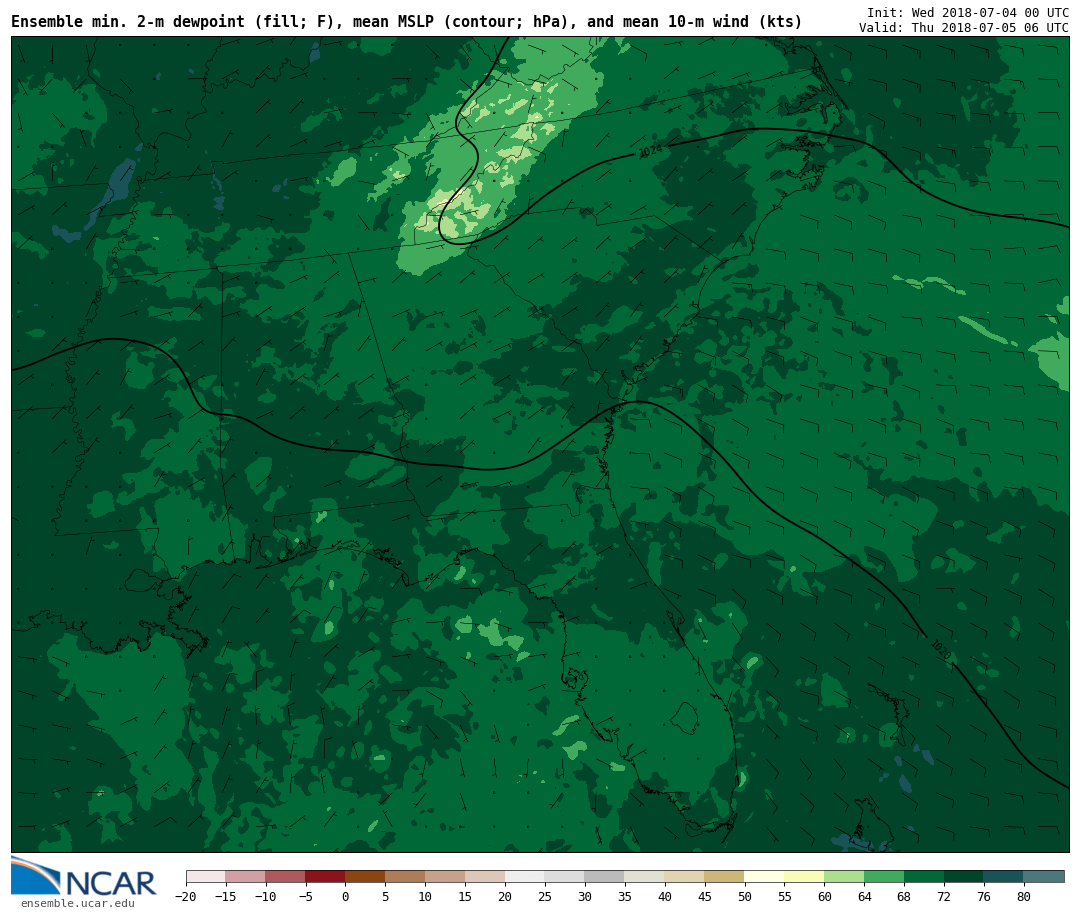Choose the pale yellow swatch between 50 and 55
The image size is (1080, 915).
764,877
